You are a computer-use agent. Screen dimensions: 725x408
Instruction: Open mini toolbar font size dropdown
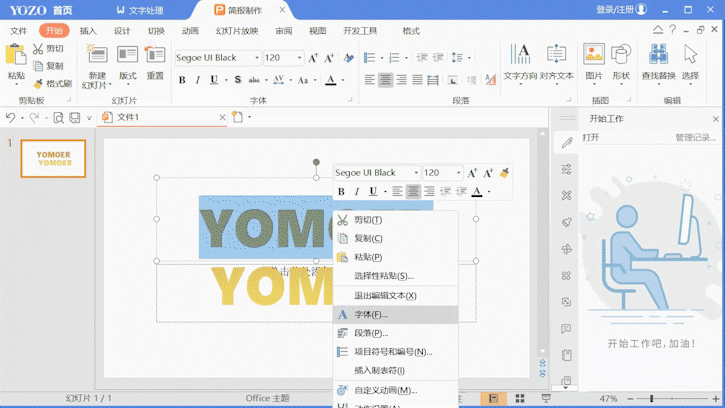pyautogui.click(x=458, y=173)
